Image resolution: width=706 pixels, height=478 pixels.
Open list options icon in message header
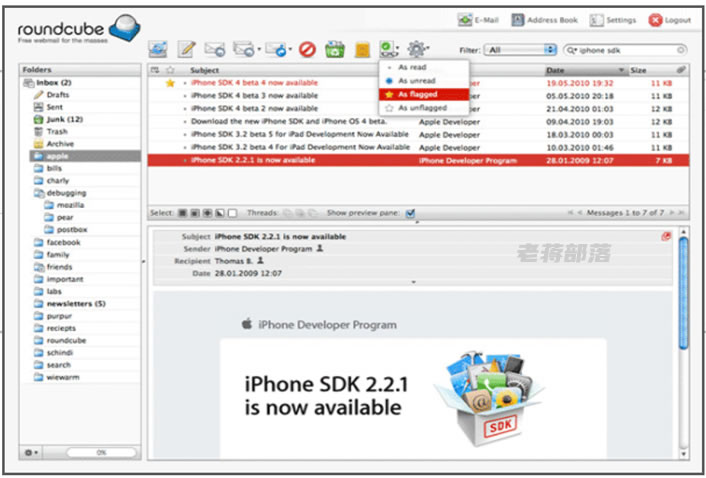155,70
